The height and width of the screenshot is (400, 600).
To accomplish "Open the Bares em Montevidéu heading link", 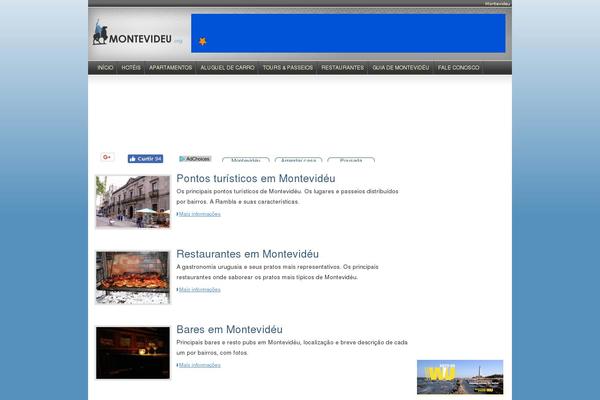I will 229,329.
